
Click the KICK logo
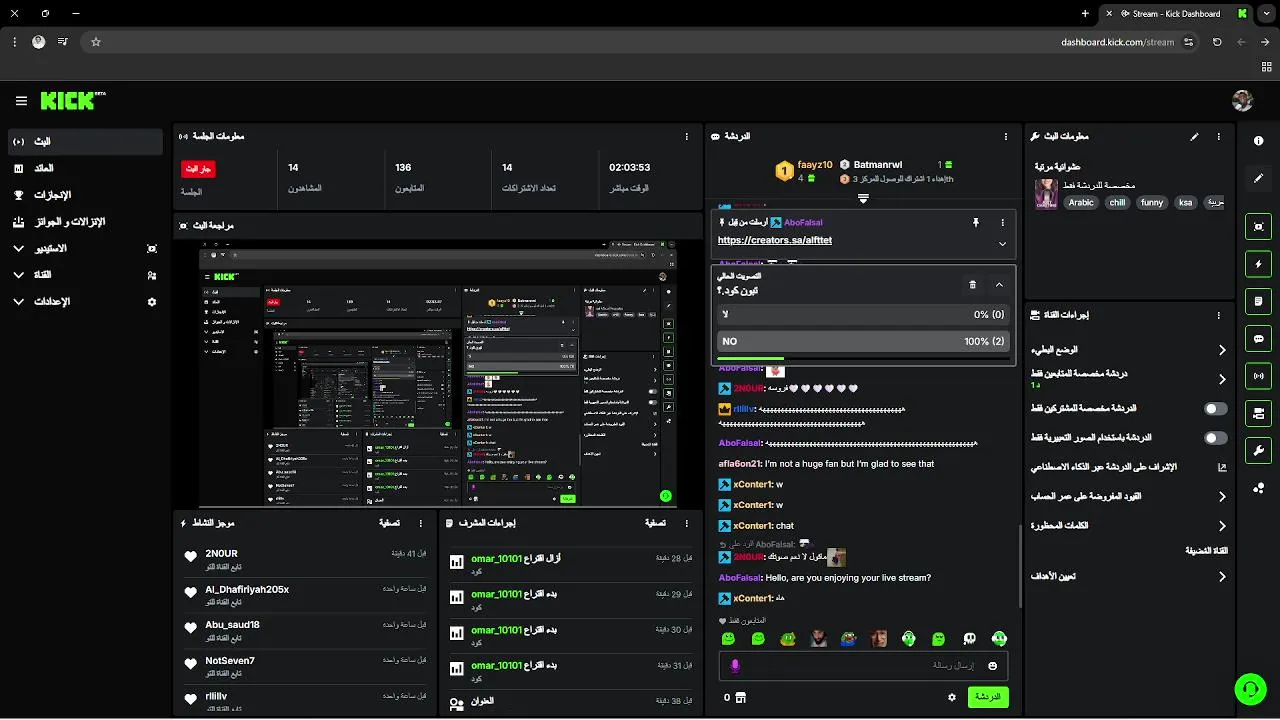[72, 100]
